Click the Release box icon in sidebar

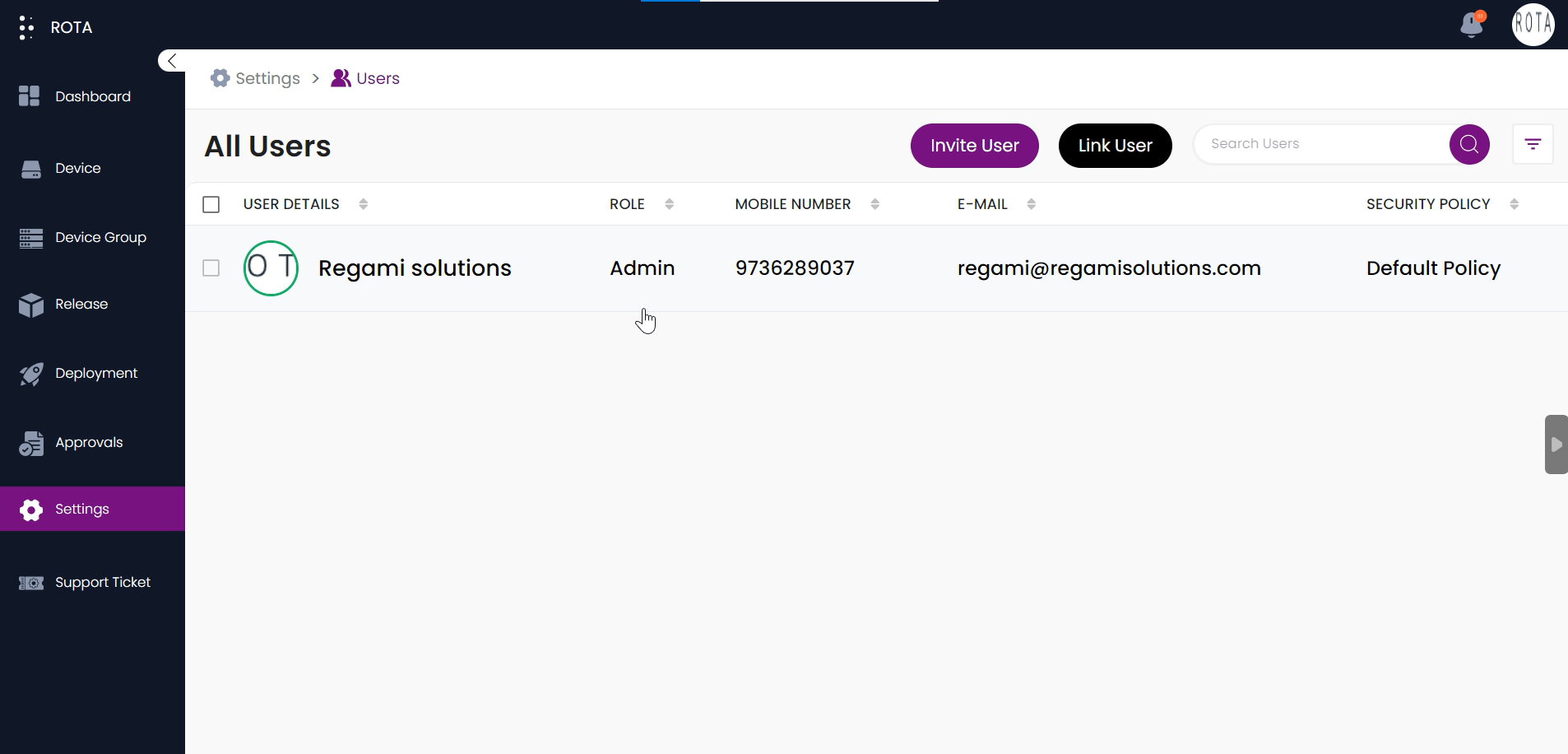coord(31,305)
